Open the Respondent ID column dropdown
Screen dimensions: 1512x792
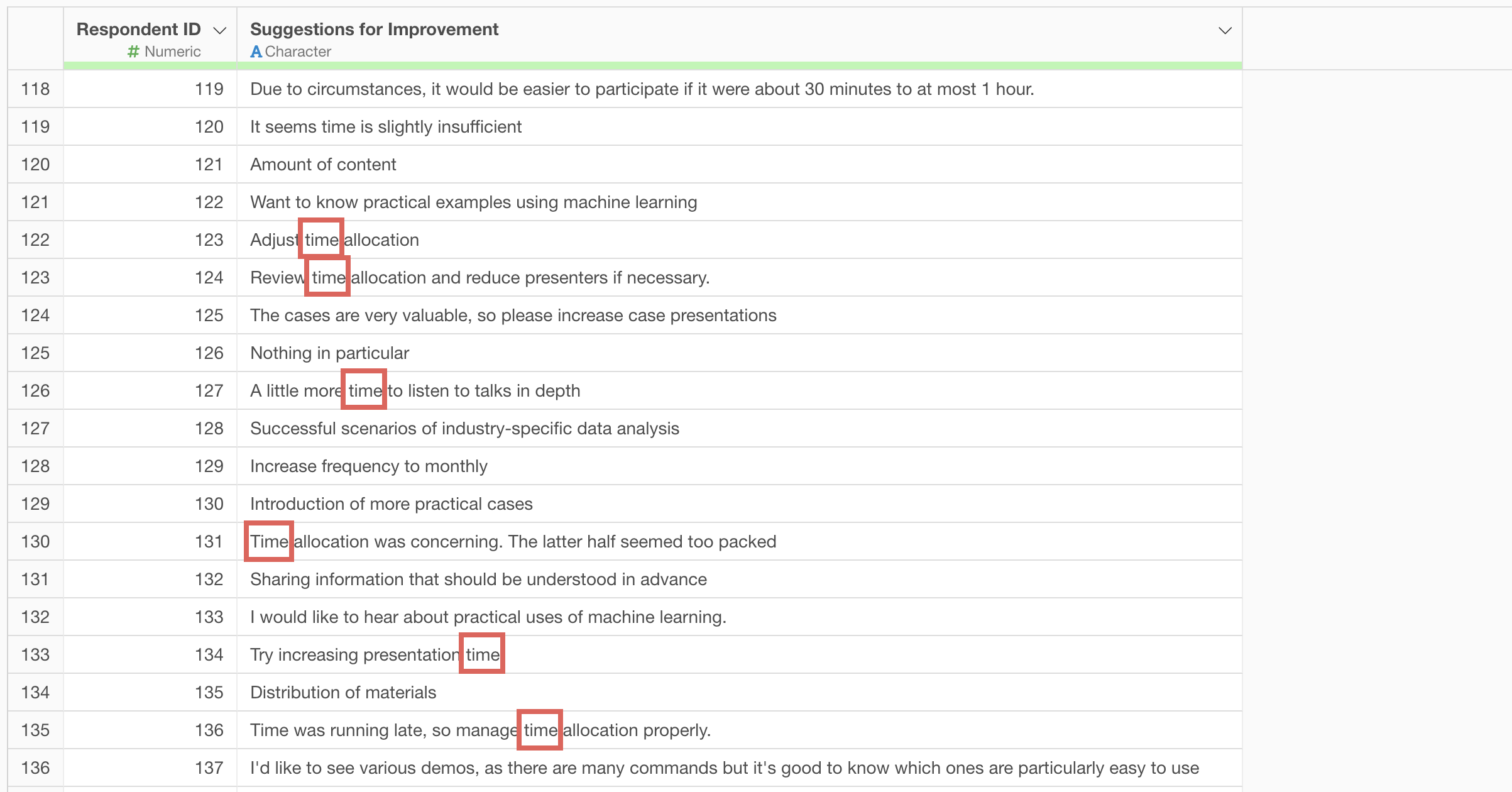coord(219,30)
